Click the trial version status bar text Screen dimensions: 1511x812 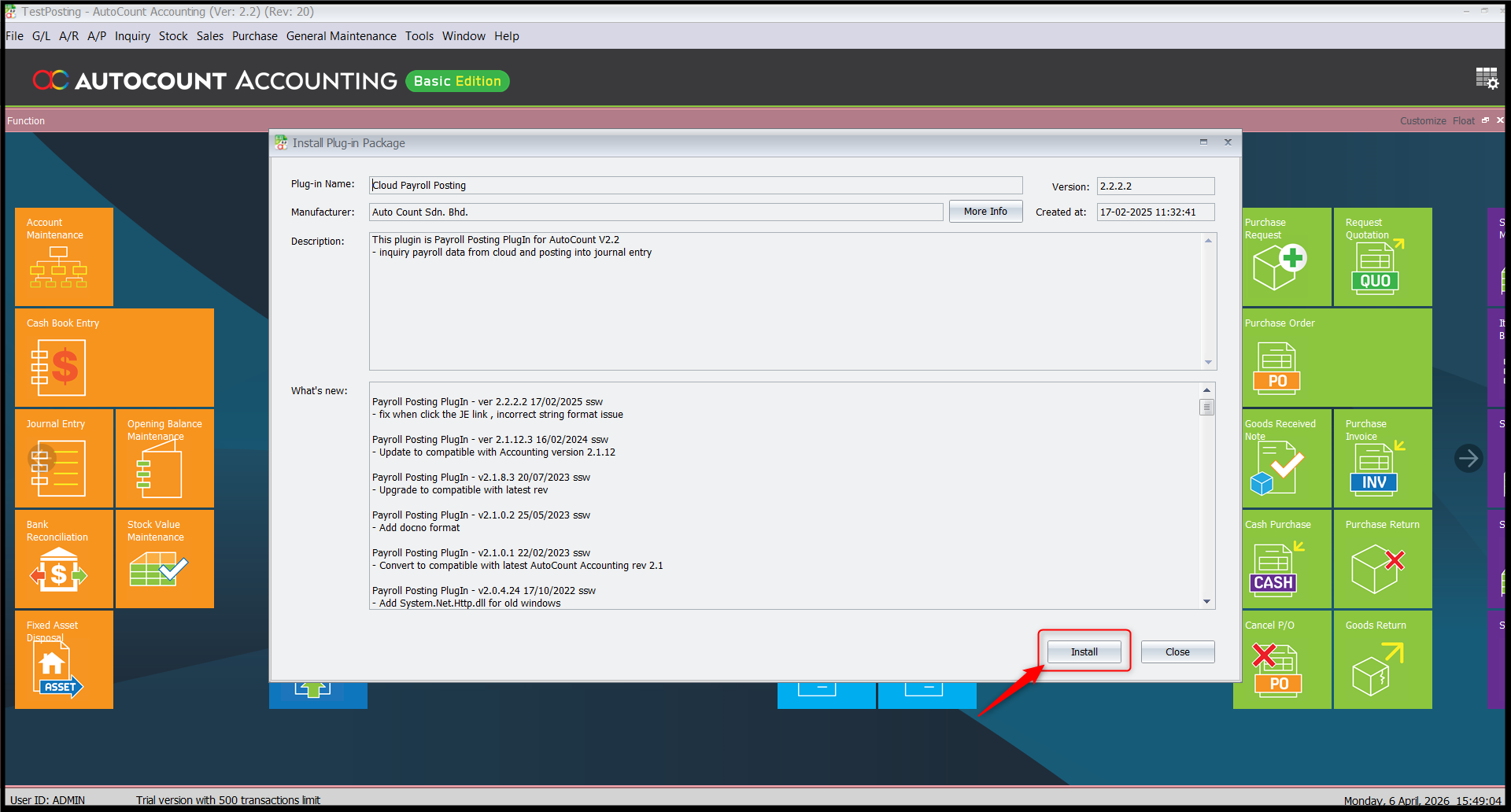click(x=228, y=800)
